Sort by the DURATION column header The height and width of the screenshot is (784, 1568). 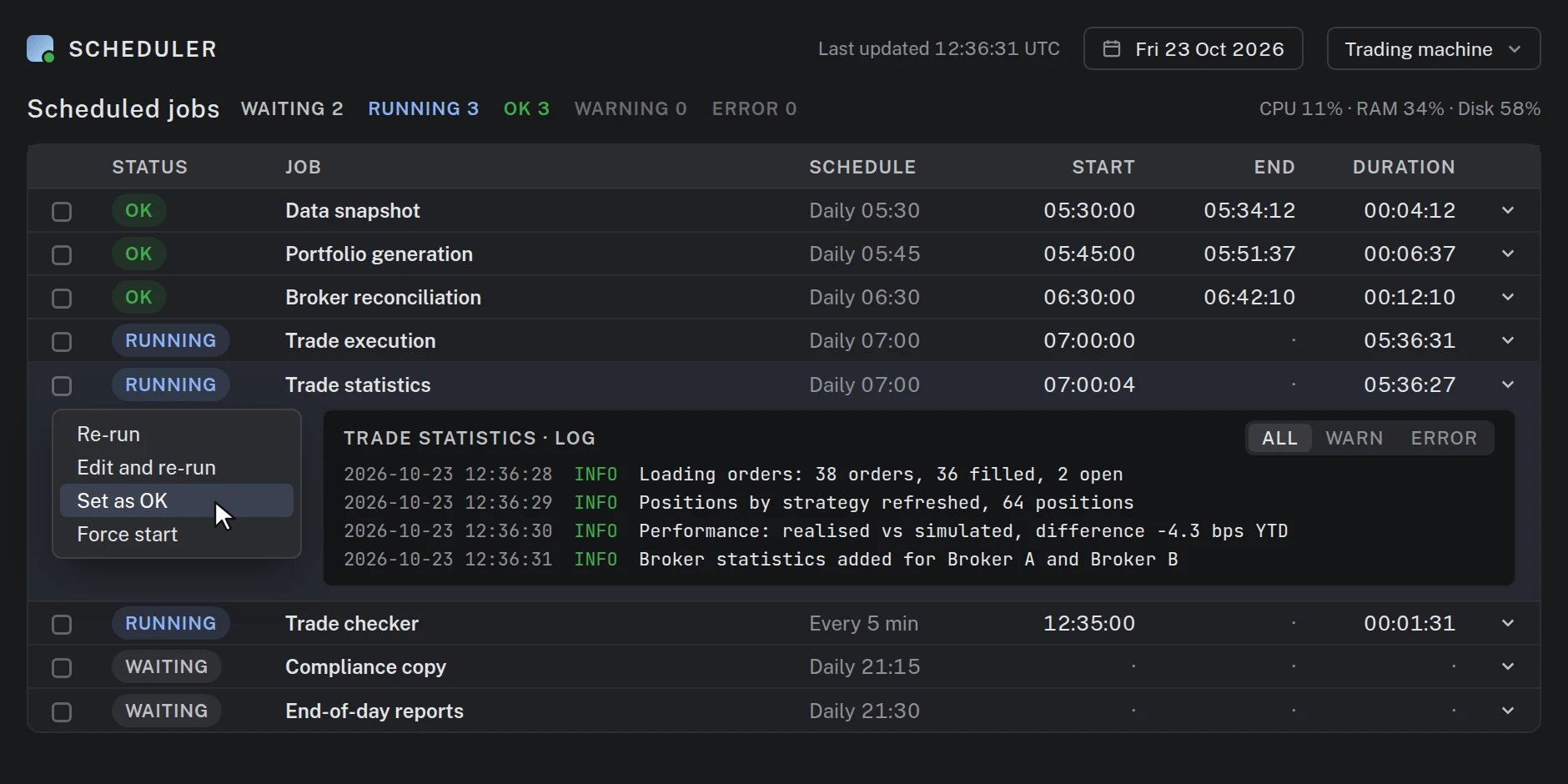pyautogui.click(x=1404, y=167)
